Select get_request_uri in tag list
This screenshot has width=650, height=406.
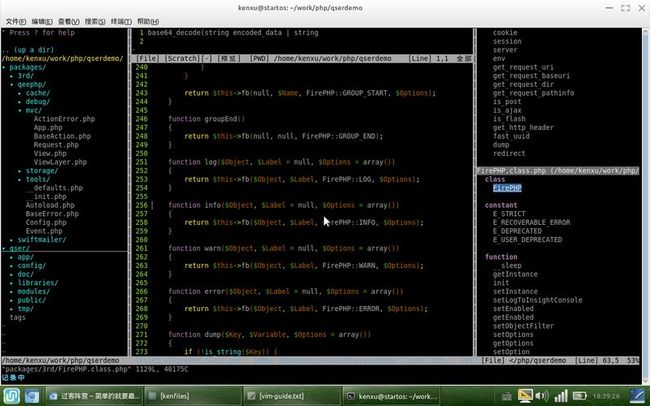click(x=523, y=67)
